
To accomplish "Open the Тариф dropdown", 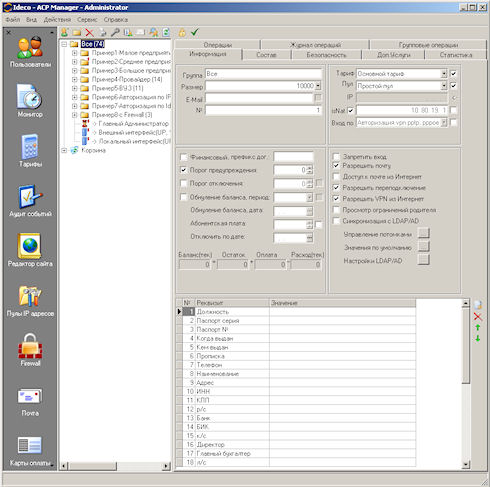I will [x=444, y=74].
